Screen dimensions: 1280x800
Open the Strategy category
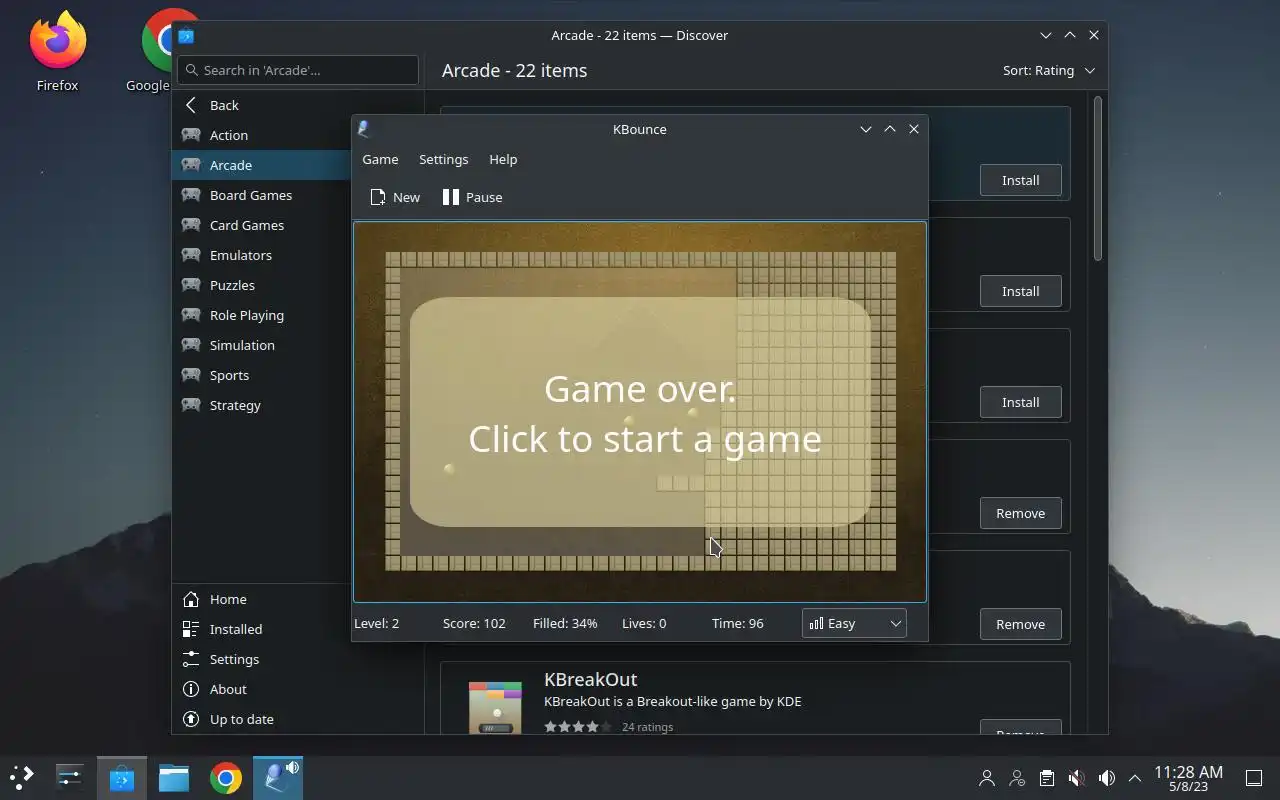[x=262, y=405]
